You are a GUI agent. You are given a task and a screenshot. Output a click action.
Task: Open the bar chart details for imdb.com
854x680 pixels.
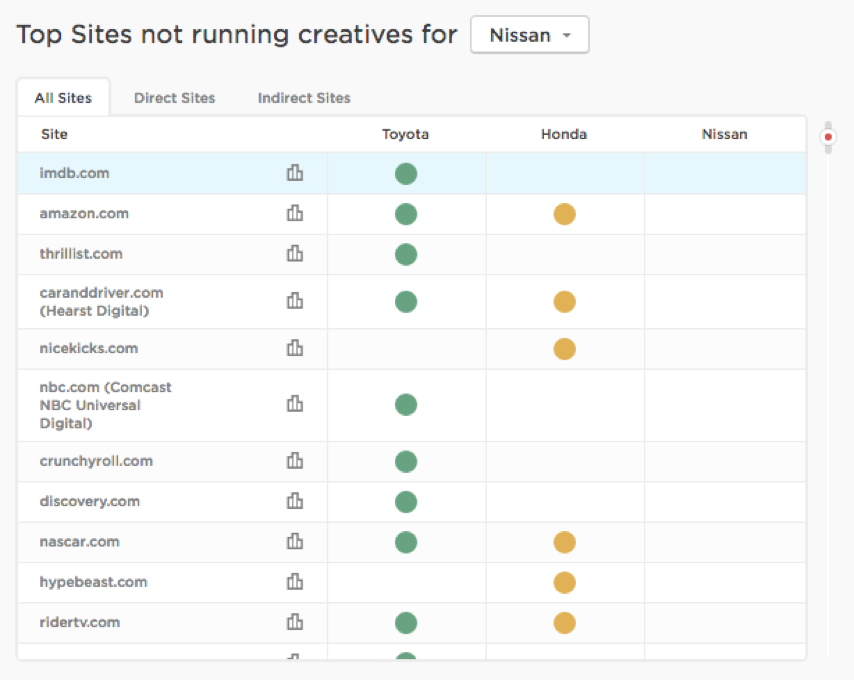click(x=294, y=172)
